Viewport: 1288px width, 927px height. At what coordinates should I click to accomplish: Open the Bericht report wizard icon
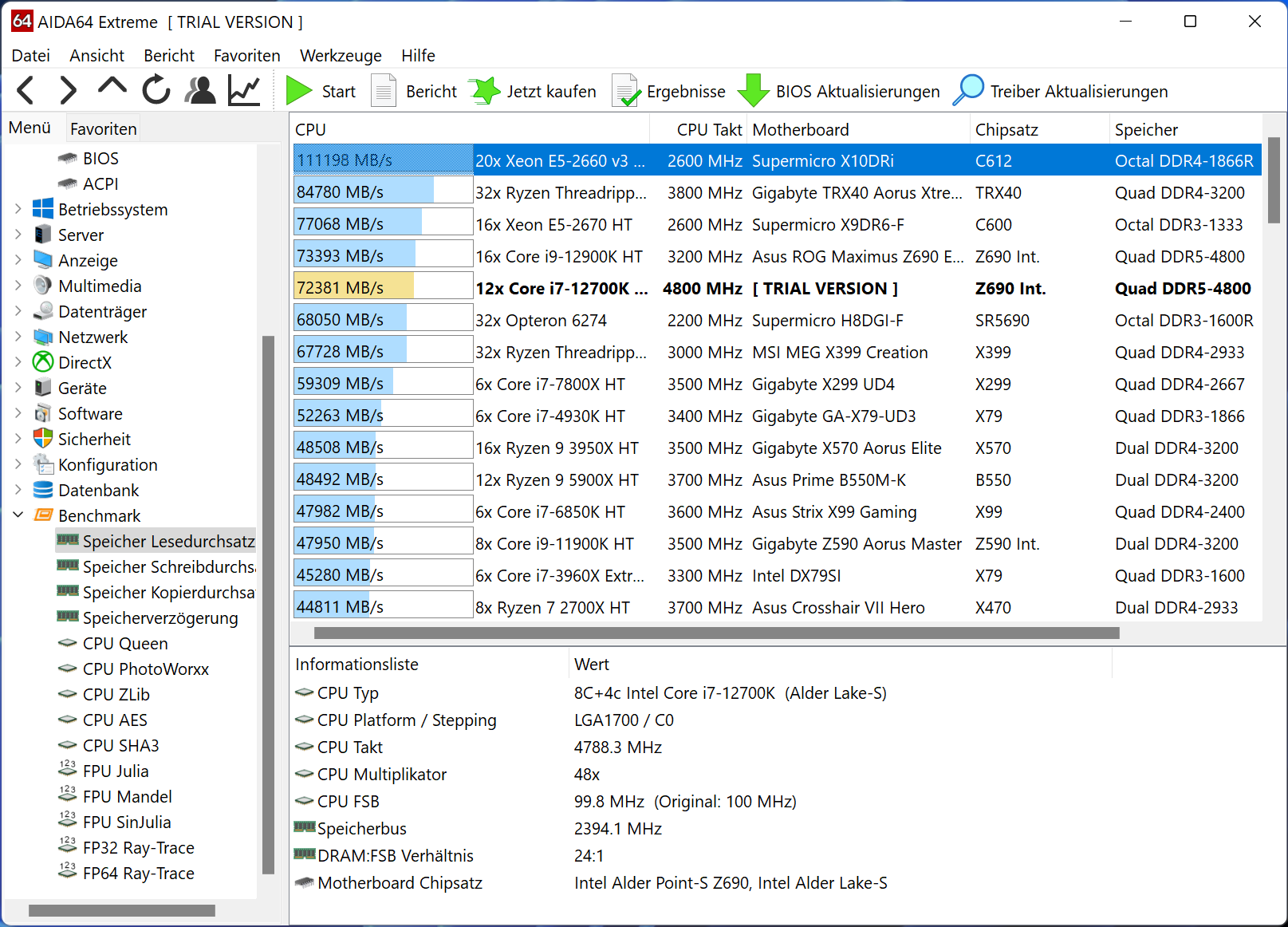(x=384, y=90)
